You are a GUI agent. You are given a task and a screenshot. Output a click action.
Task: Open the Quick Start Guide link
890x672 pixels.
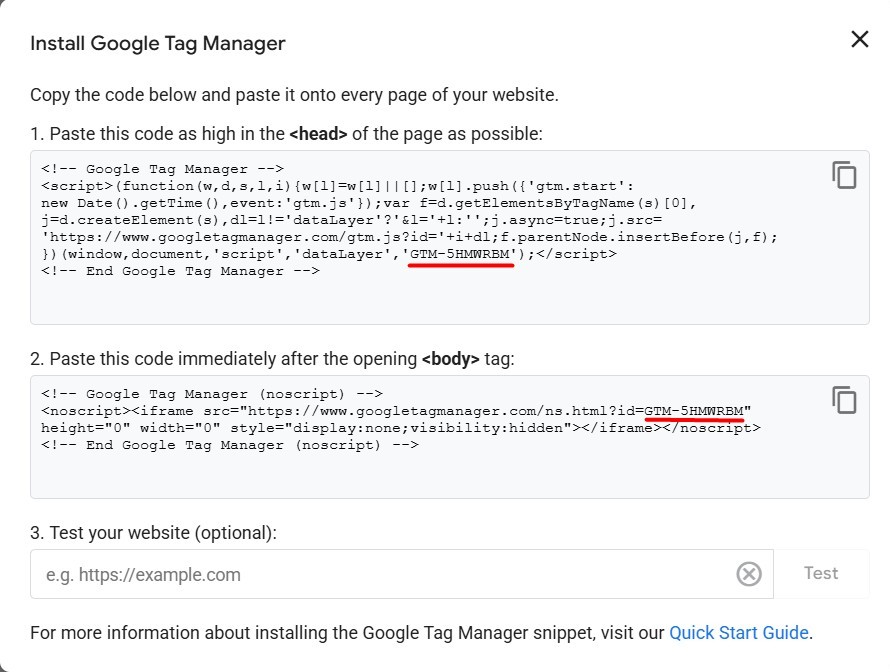point(739,632)
